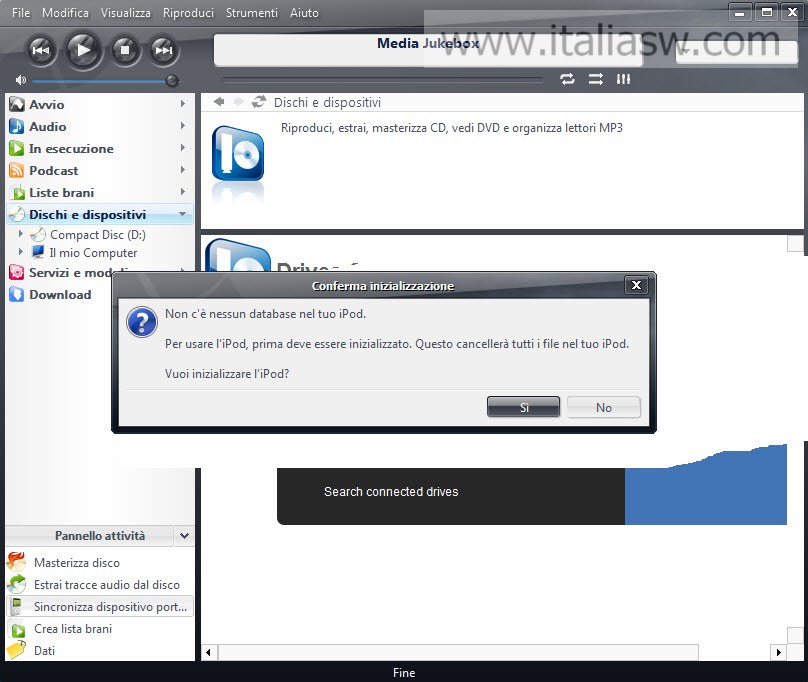The height and width of the screenshot is (682, 808).
Task: Click horizontal scrollbar left arrow
Action: [x=208, y=652]
